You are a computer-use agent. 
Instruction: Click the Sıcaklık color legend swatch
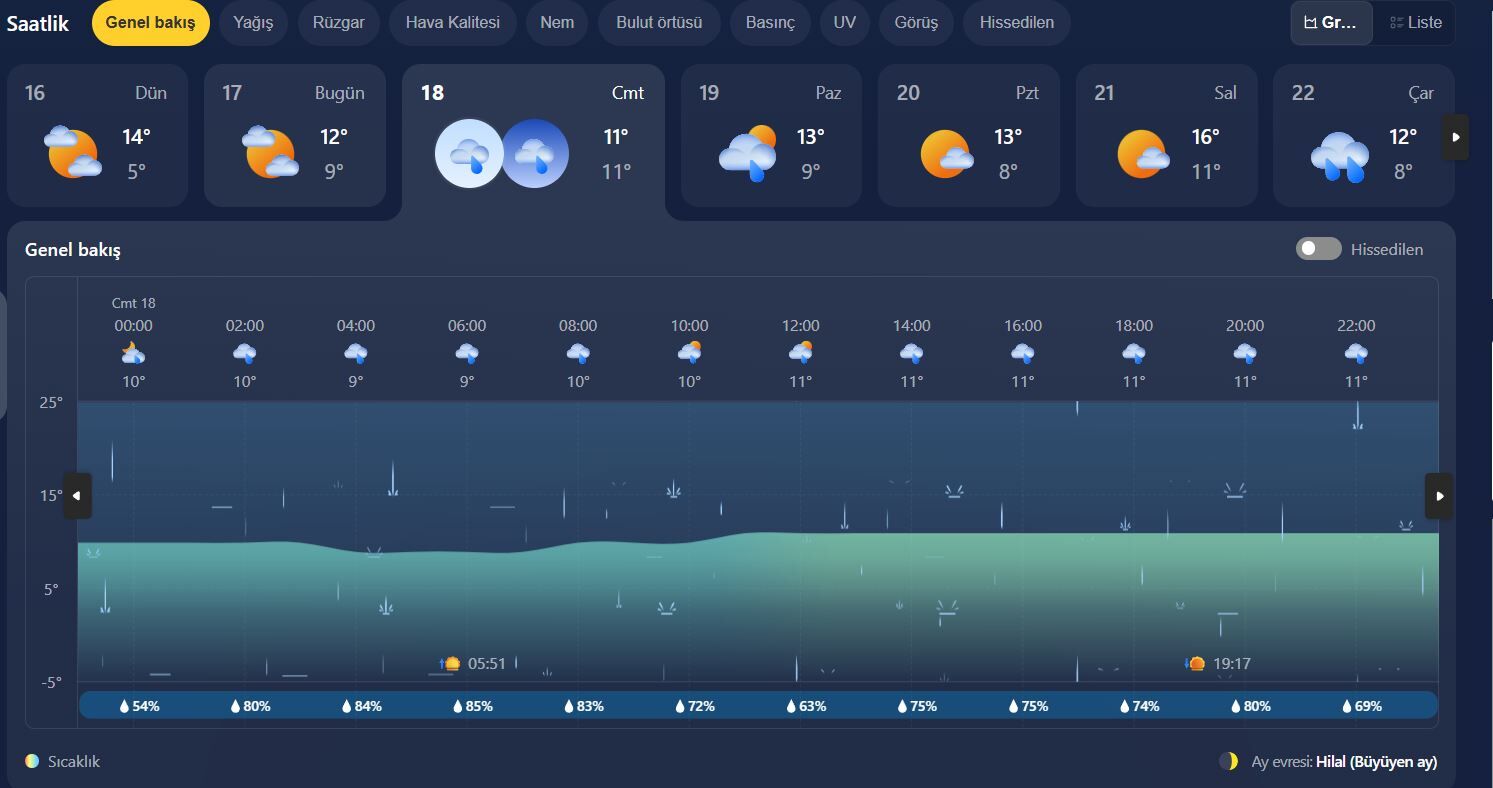pyautogui.click(x=32, y=762)
